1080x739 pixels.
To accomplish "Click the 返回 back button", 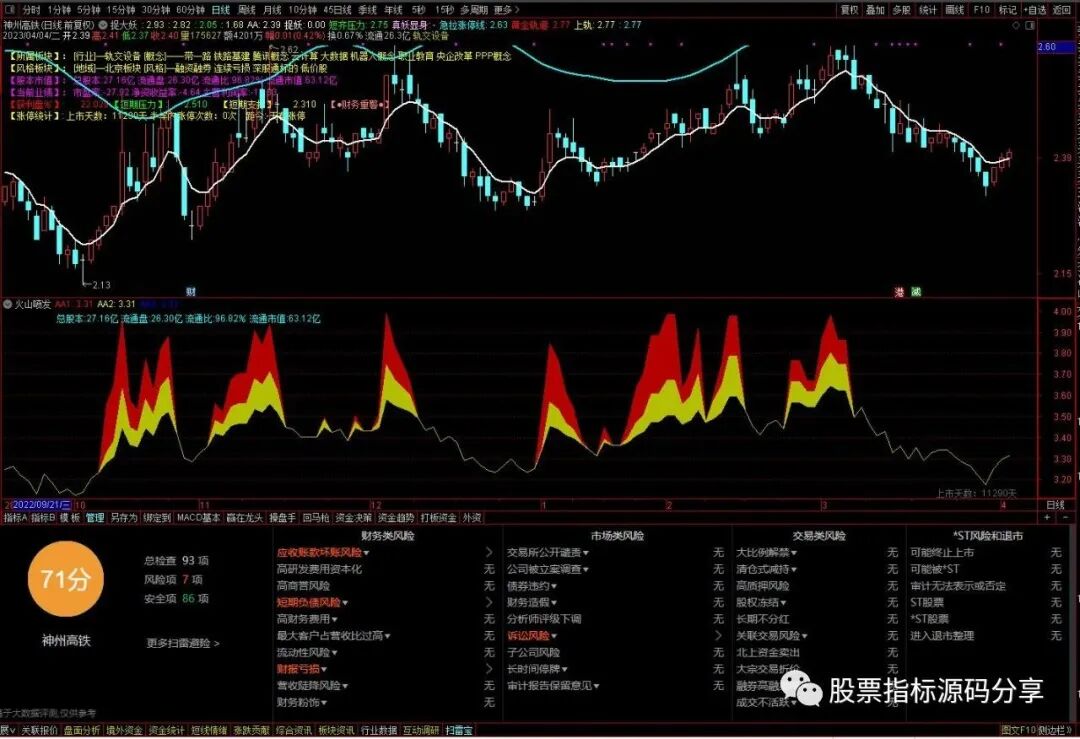I will click(1061, 10).
